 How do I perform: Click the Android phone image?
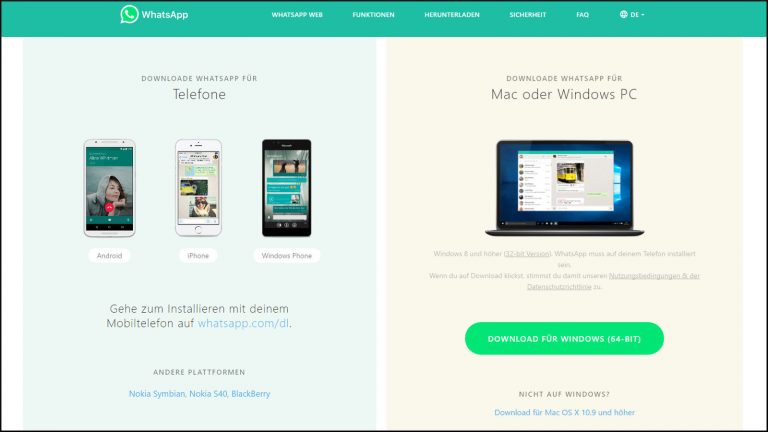pyautogui.click(x=109, y=188)
